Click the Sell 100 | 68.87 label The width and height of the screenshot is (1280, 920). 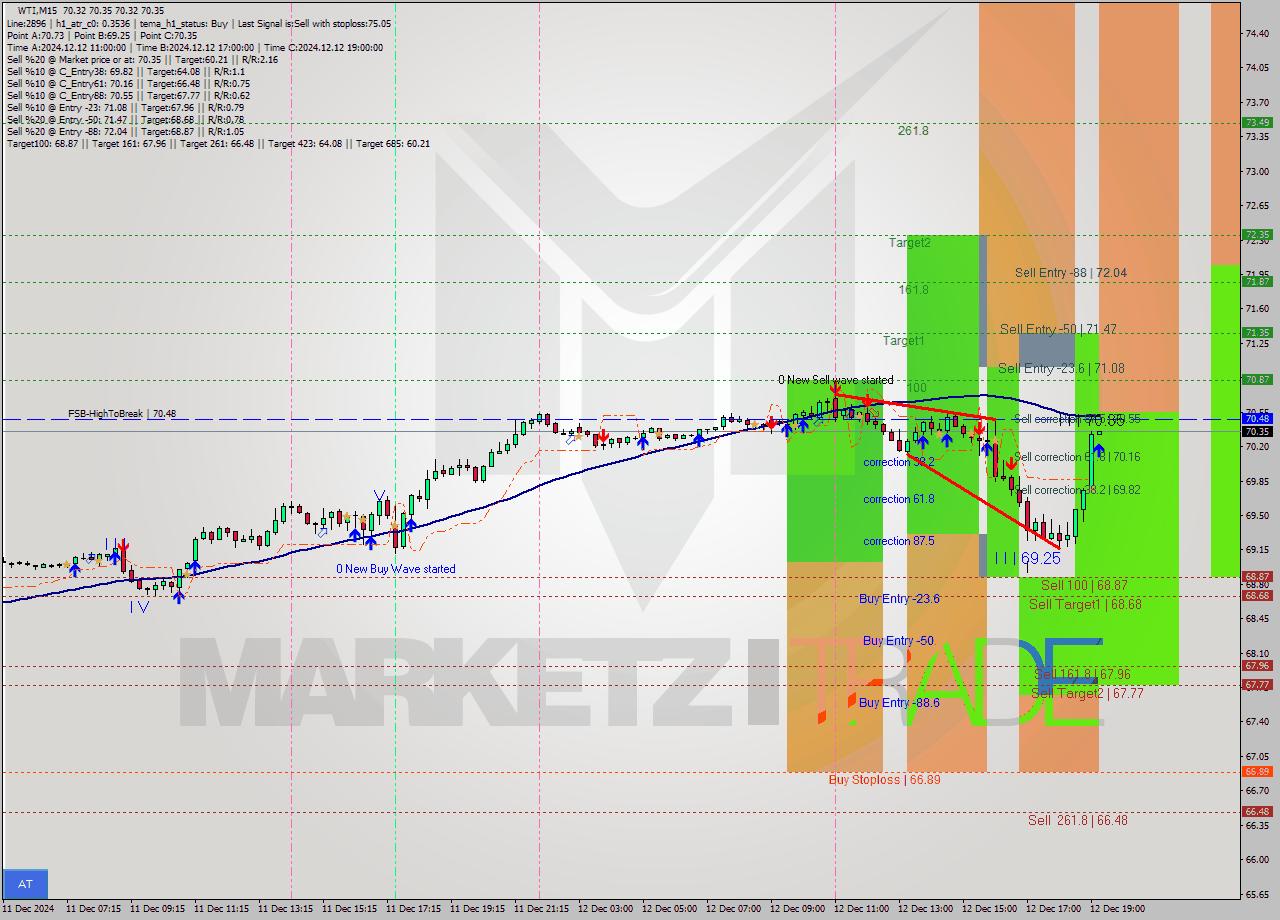click(1084, 585)
